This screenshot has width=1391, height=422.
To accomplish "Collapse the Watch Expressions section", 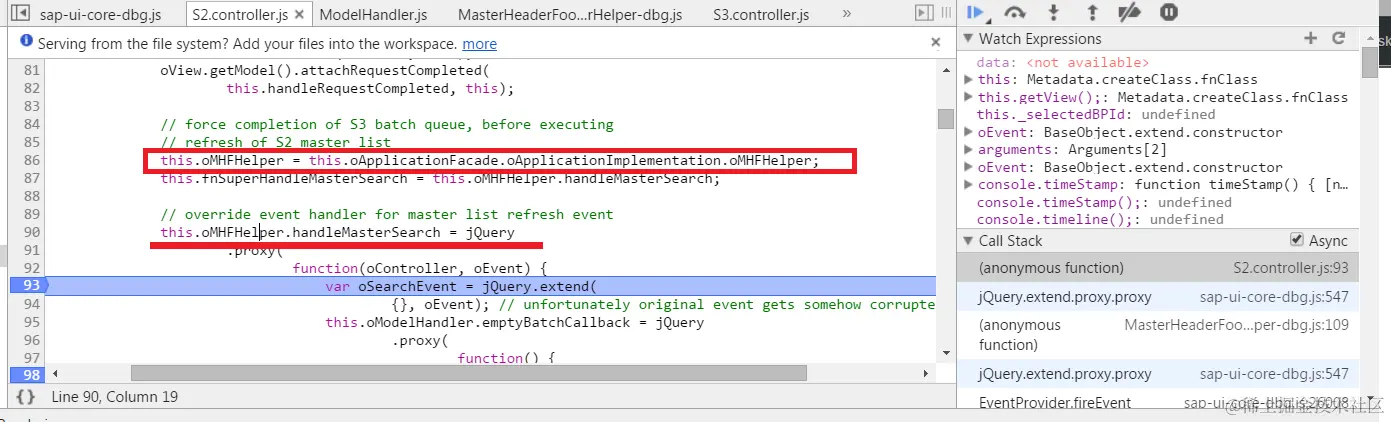I will click(967, 39).
